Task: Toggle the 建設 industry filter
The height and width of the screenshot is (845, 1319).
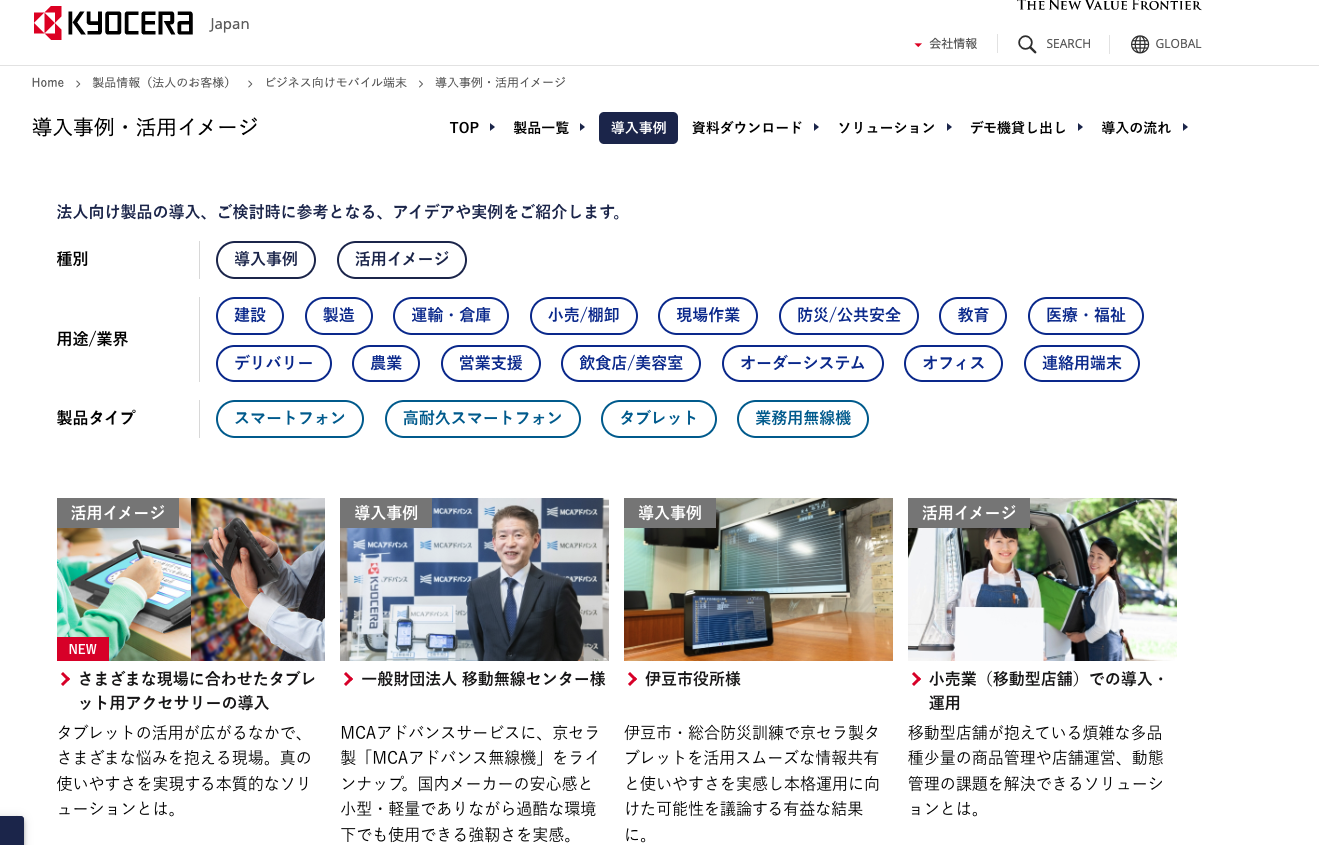Action: click(250, 315)
